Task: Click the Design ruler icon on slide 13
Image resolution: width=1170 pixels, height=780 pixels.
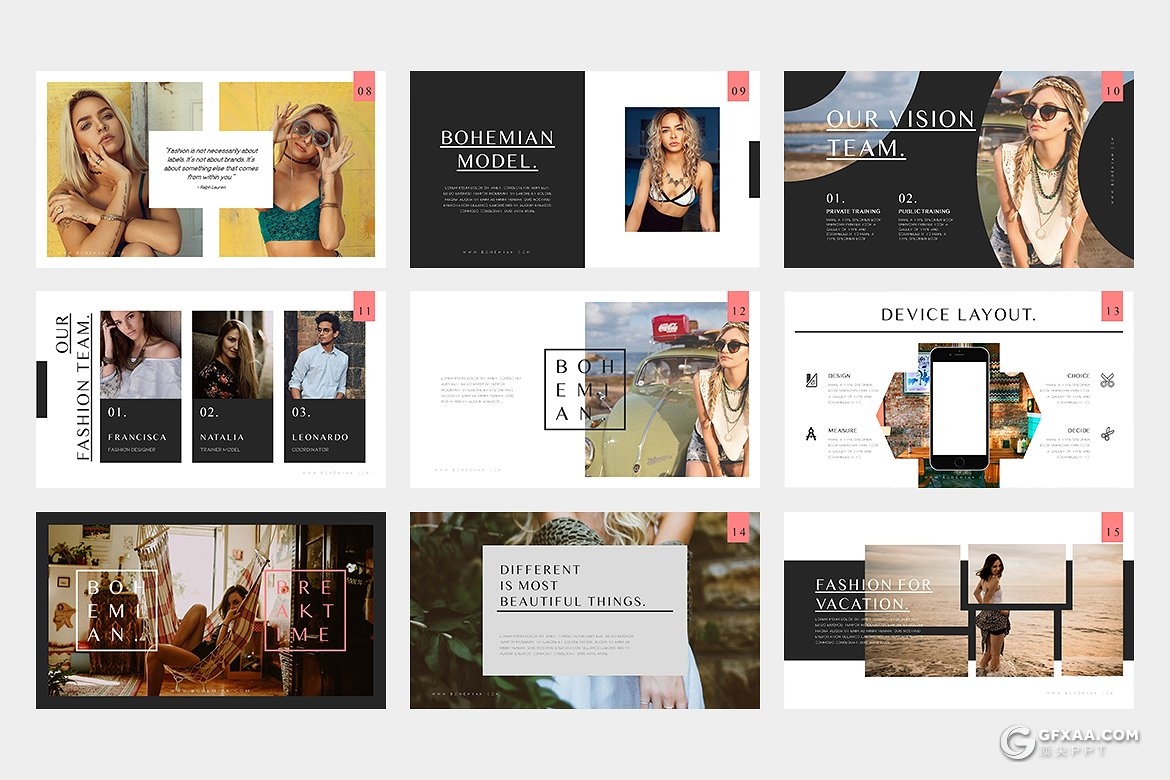Action: click(811, 380)
